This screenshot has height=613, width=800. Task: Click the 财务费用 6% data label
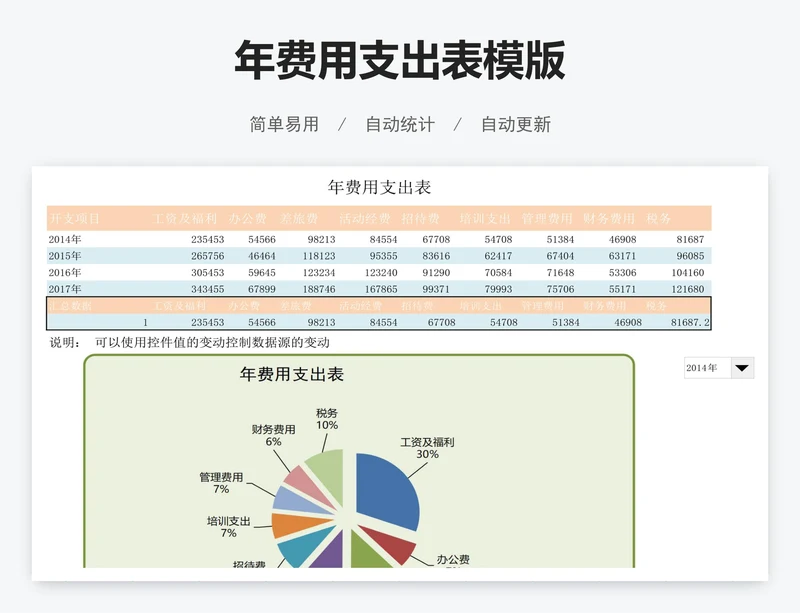(x=273, y=435)
